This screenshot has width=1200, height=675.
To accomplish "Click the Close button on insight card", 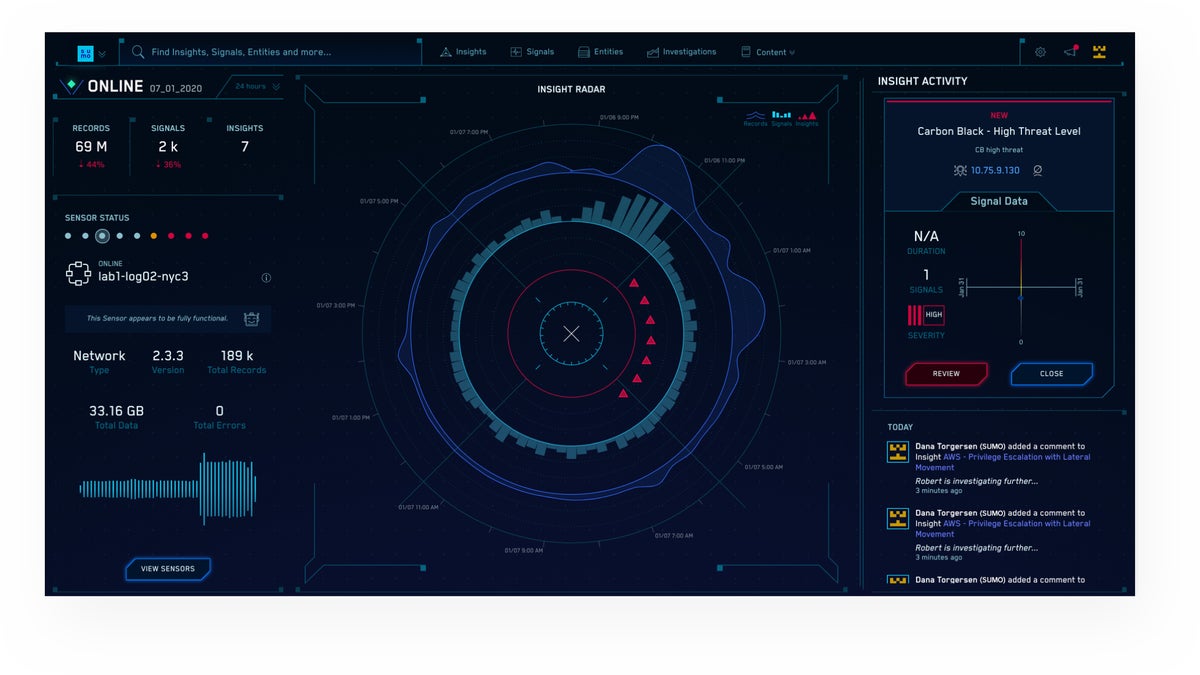I will (1051, 374).
